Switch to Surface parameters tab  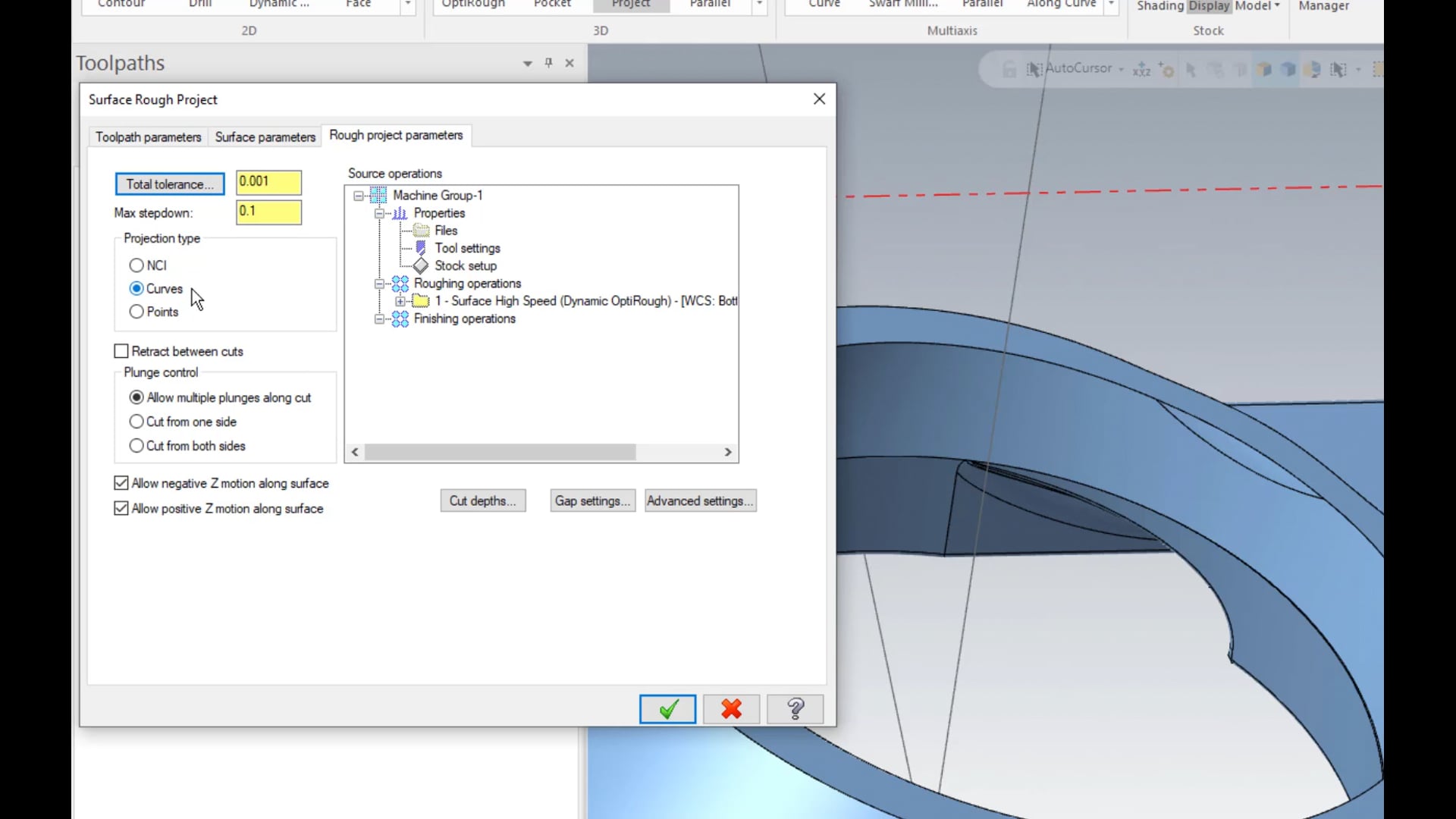point(264,136)
